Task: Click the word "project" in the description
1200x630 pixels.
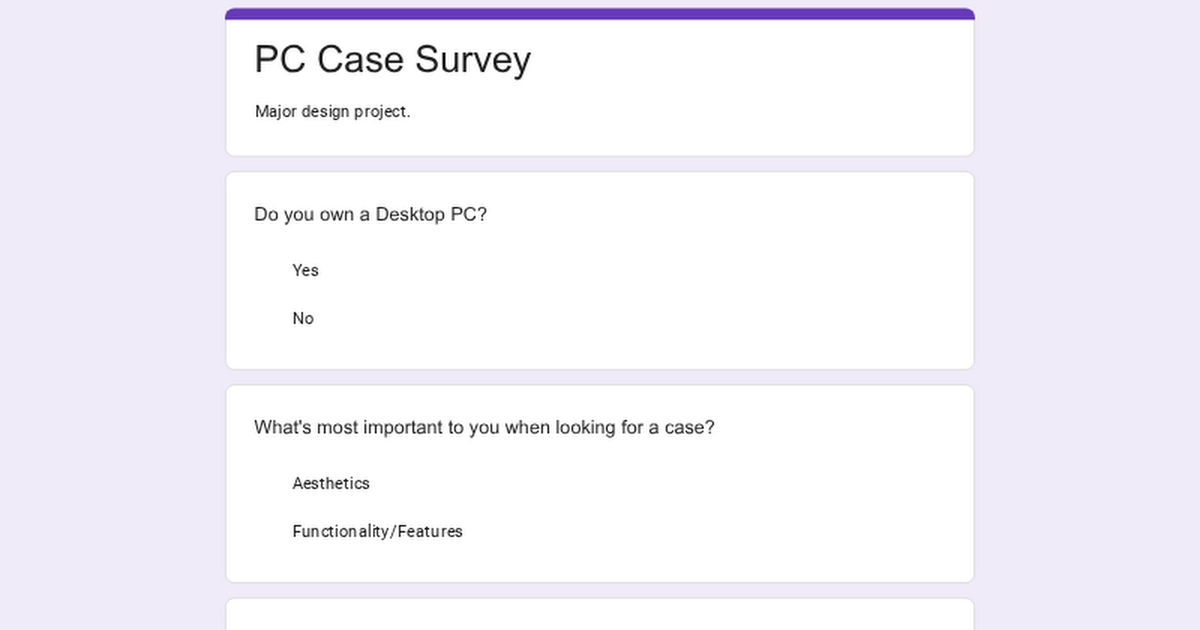Action: tap(380, 111)
